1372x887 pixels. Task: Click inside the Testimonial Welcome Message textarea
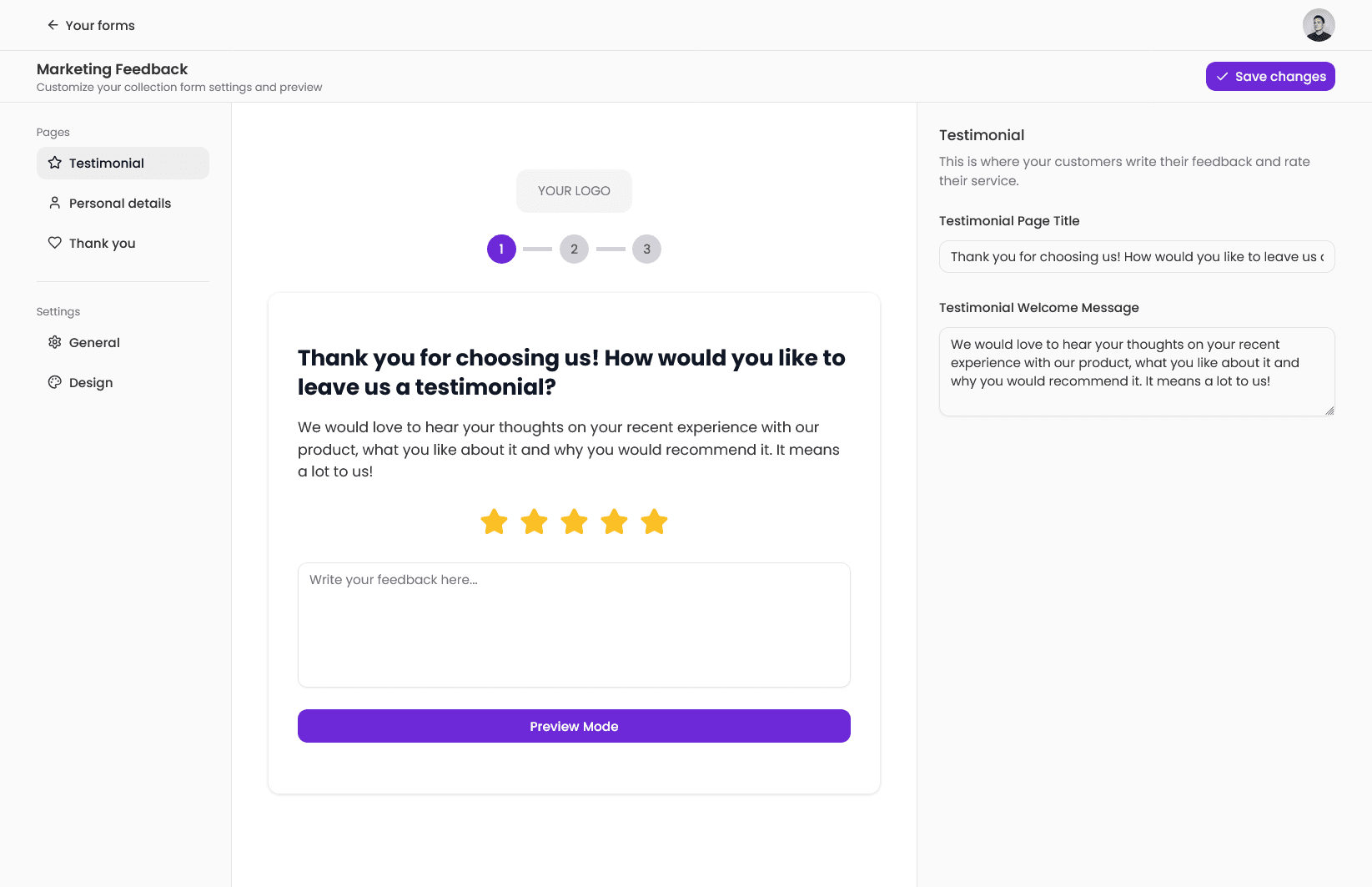(1137, 371)
